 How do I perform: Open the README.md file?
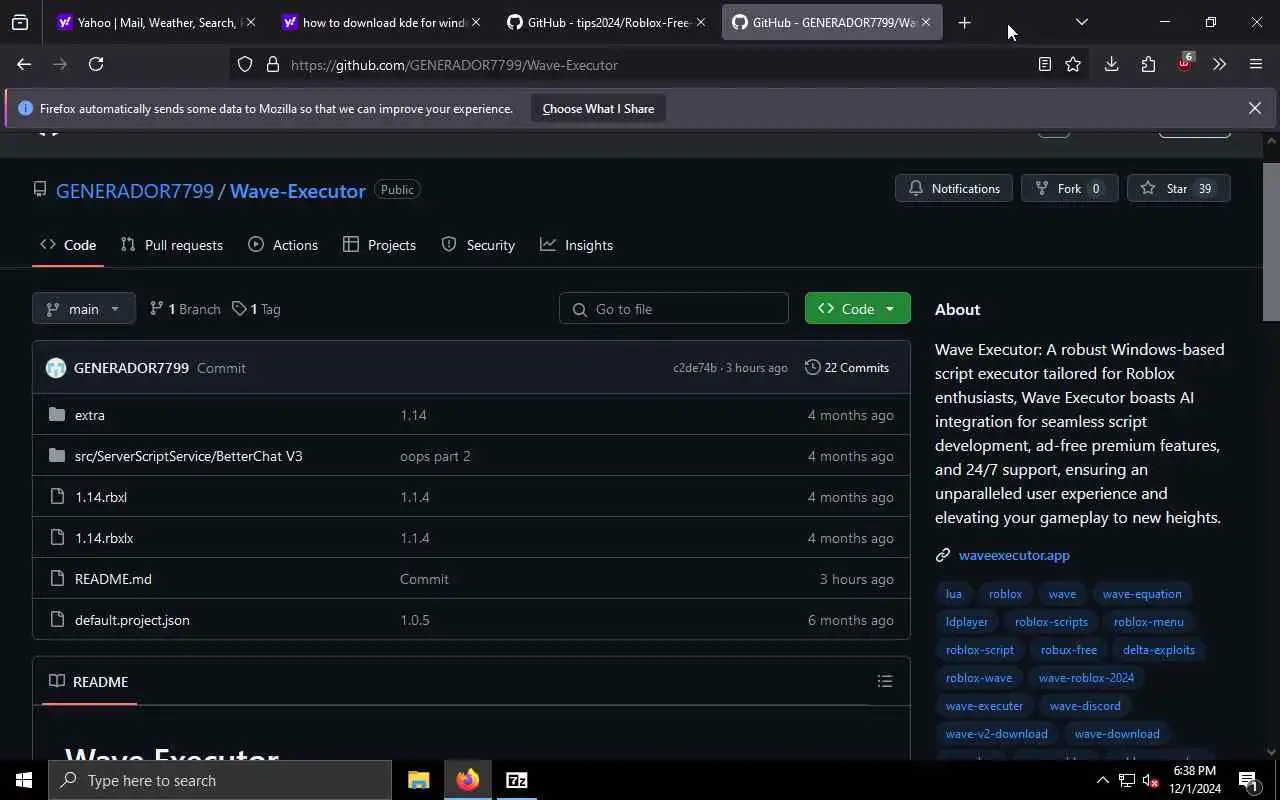click(x=113, y=579)
